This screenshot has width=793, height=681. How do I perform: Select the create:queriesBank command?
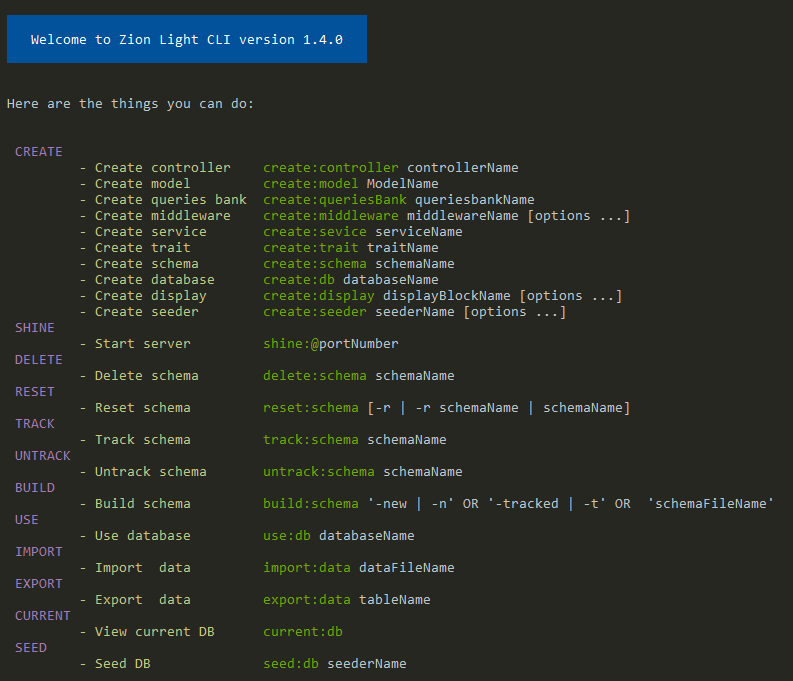pos(335,200)
